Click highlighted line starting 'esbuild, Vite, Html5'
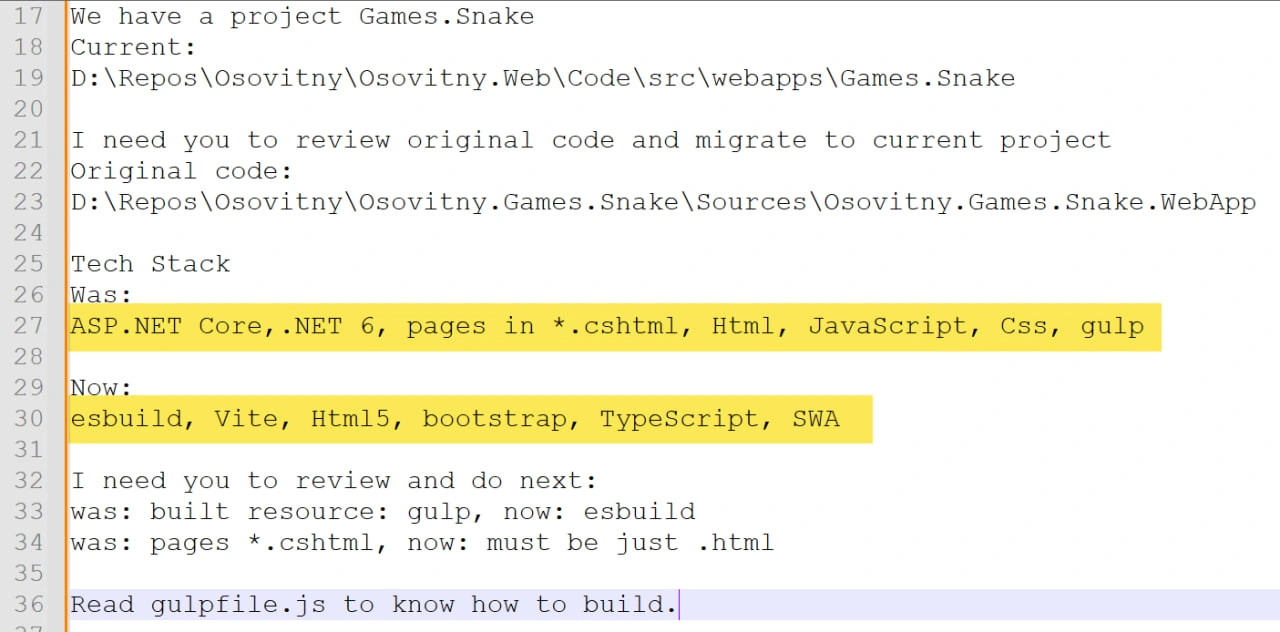 [x=455, y=420]
